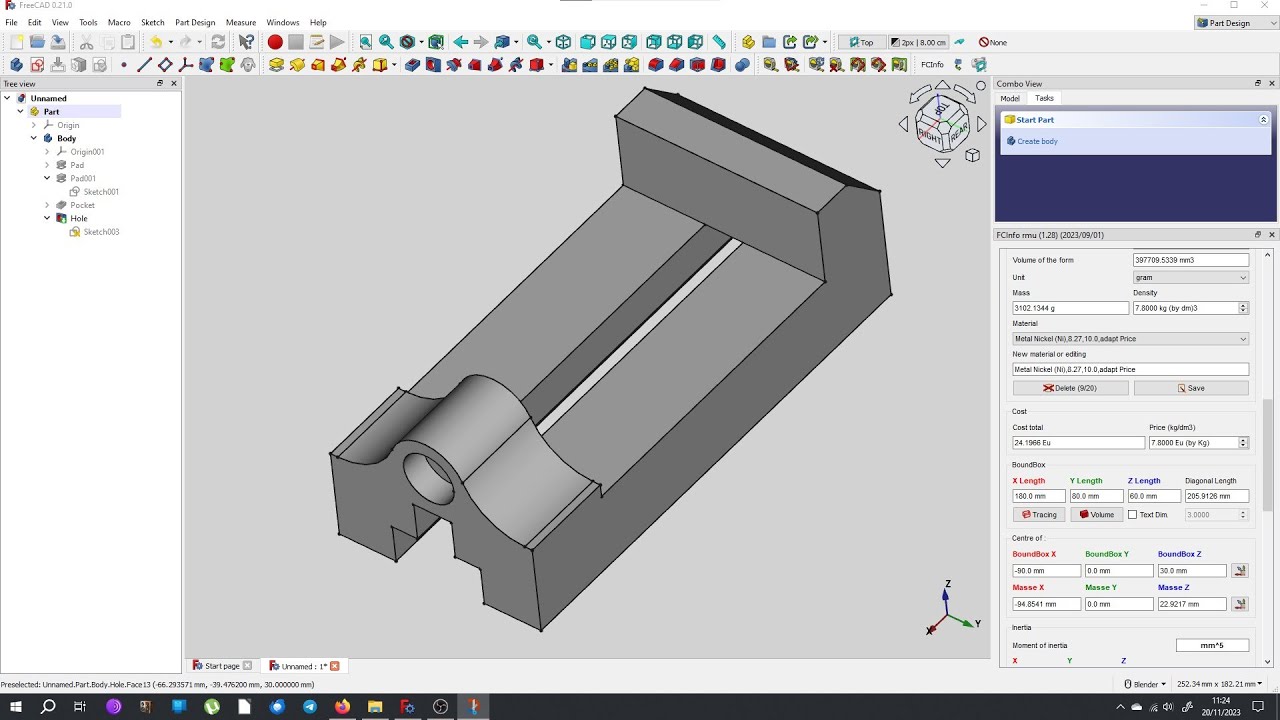Click the Pad feature icon
The width and height of the screenshot is (1280, 720).
pos(277,65)
